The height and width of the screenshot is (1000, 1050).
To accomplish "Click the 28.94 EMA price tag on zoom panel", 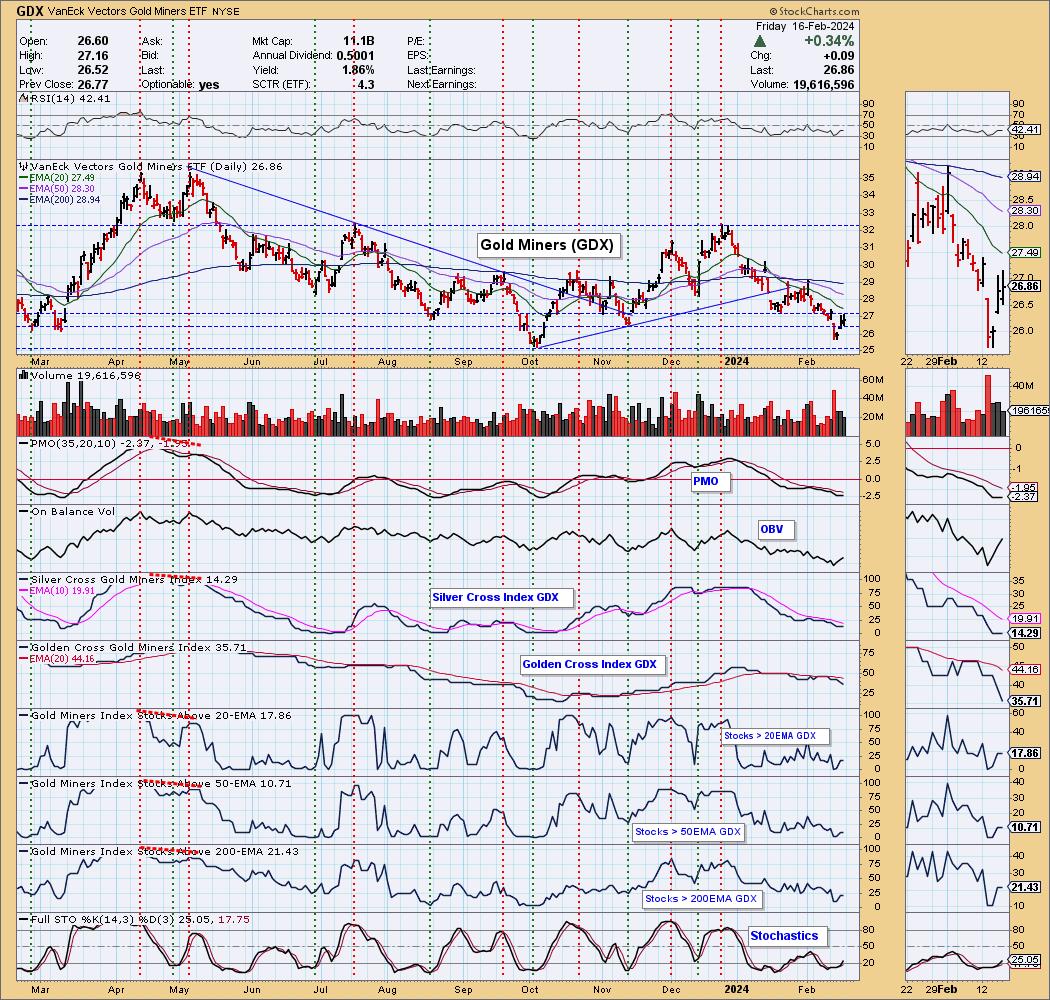I will pos(1026,177).
